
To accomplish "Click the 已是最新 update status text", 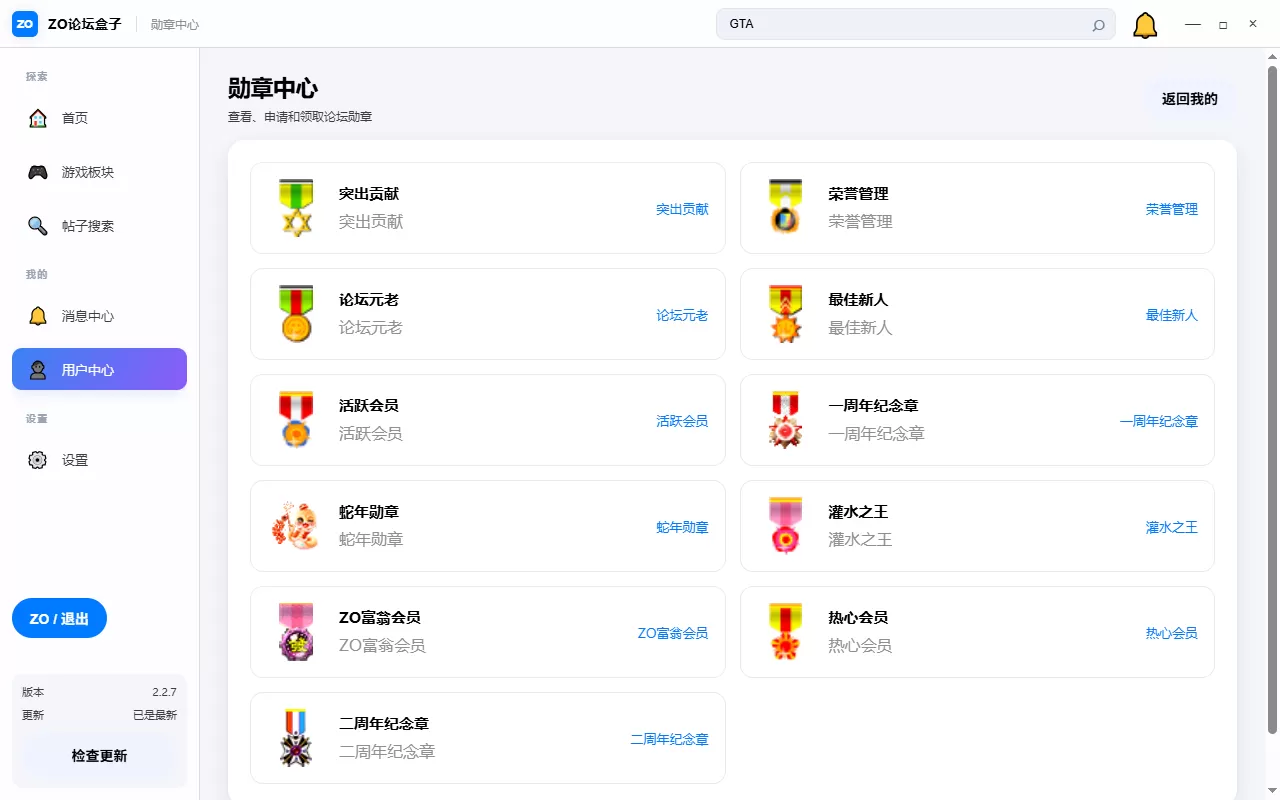I will point(155,715).
